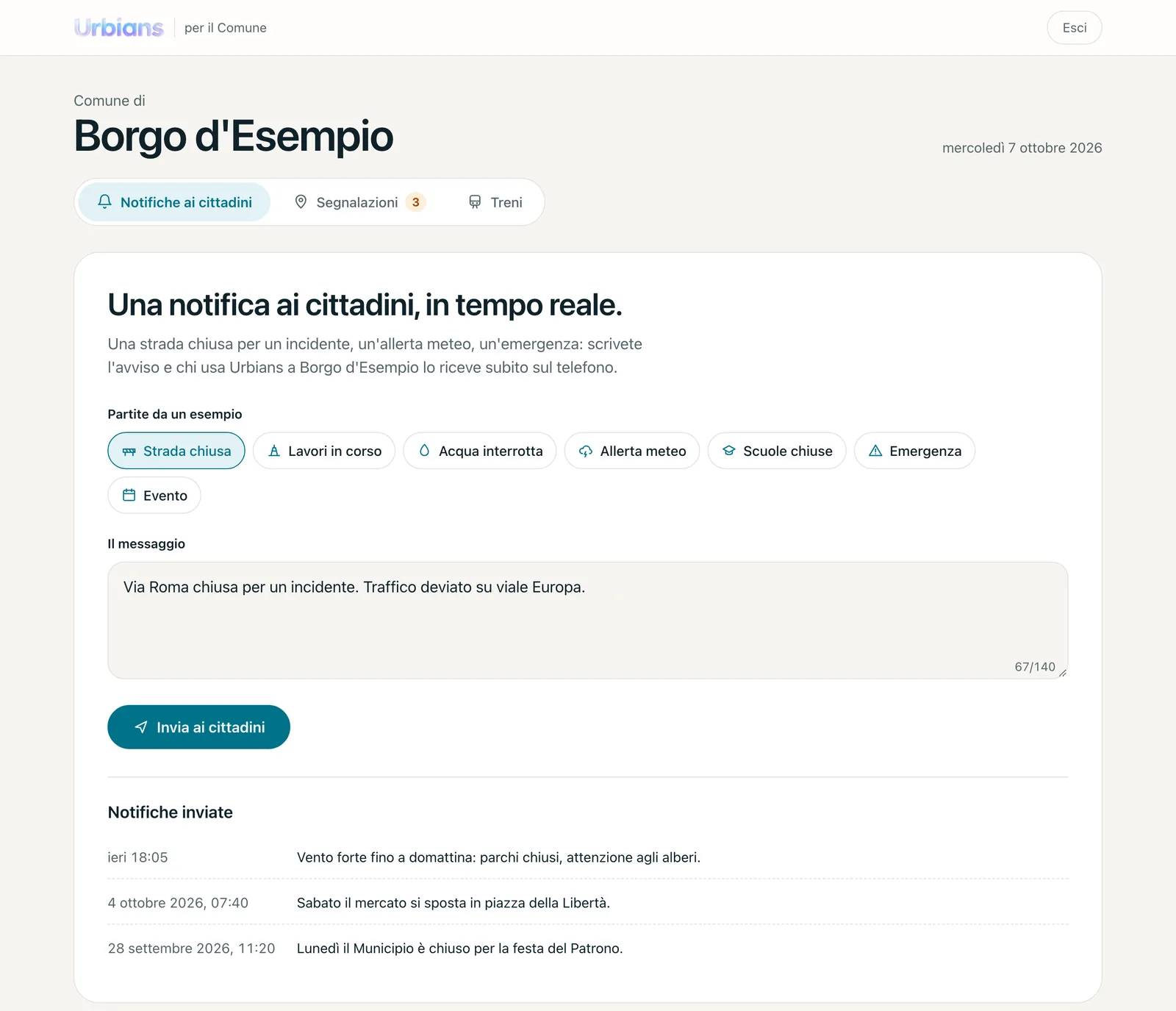Screen dimensions: 1176x1011
Task: Click the sent notification 'Vento forte fino a domattina'
Action: 498,857
